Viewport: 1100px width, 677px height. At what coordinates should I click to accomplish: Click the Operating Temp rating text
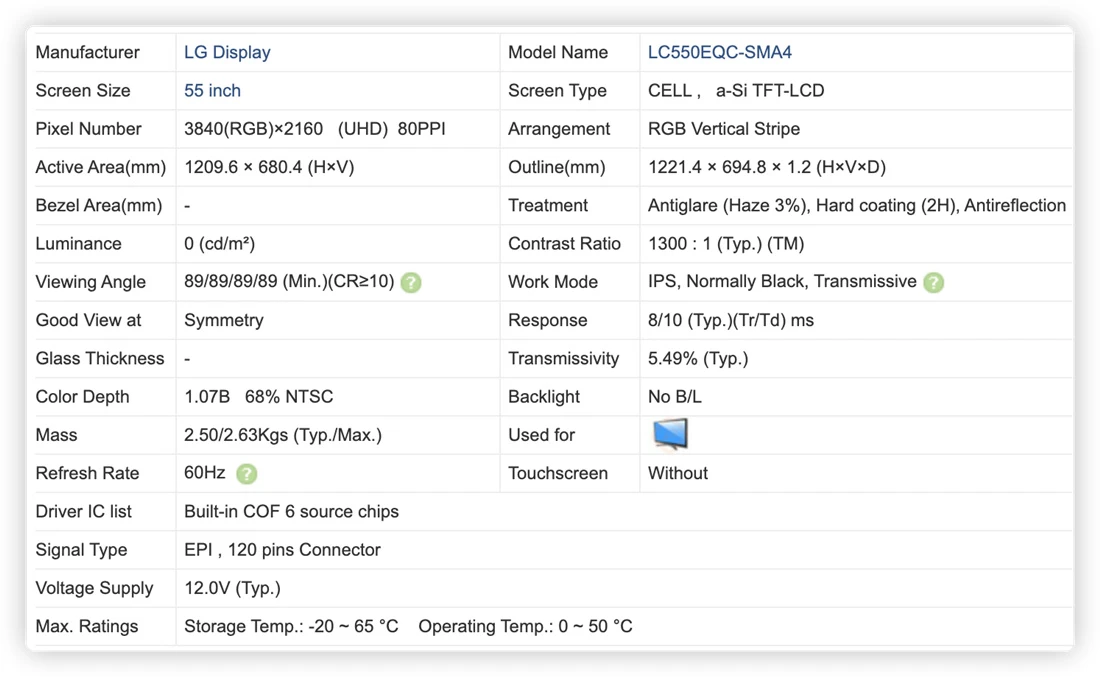pos(525,626)
